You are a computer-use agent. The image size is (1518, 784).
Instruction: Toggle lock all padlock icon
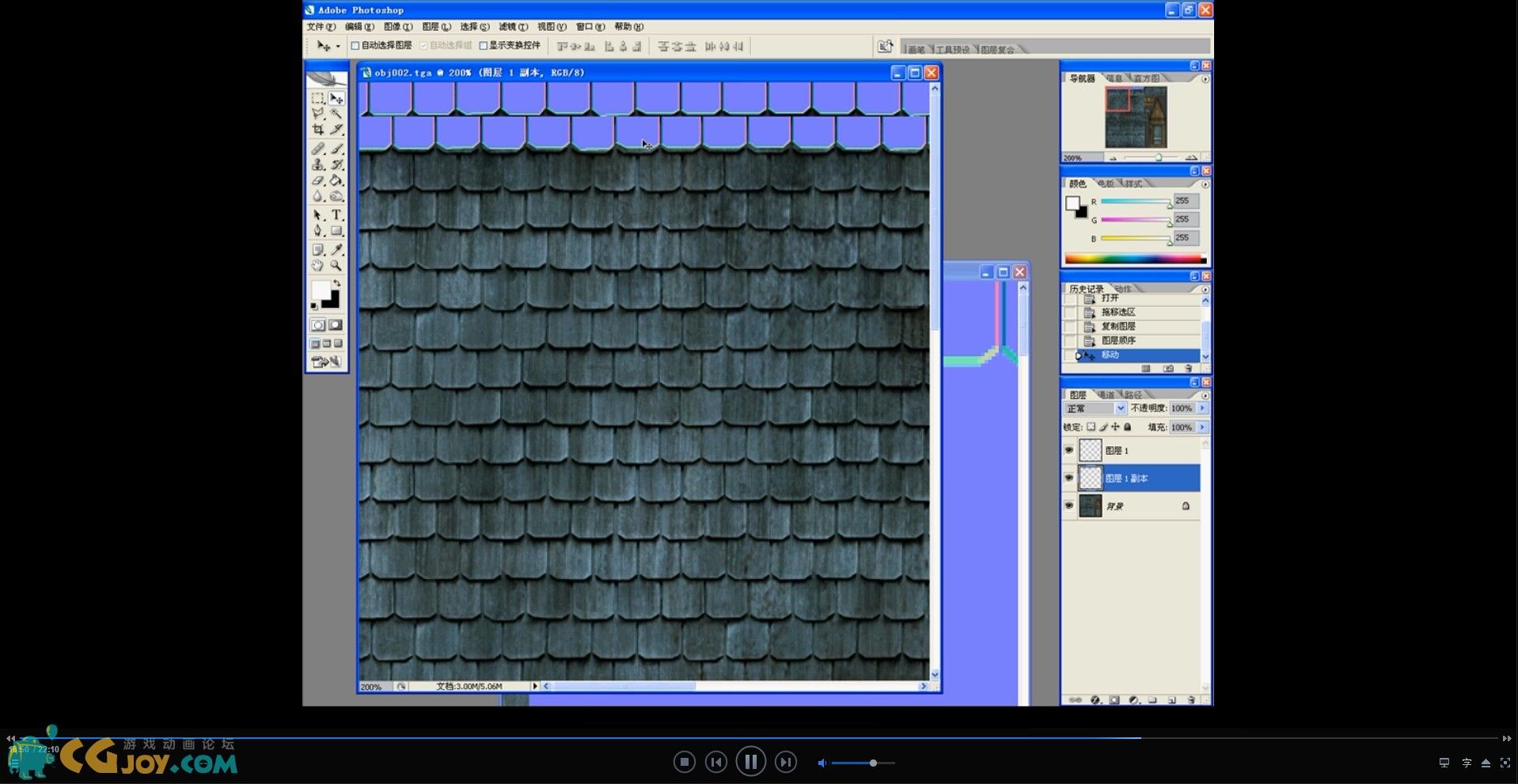(x=1128, y=427)
